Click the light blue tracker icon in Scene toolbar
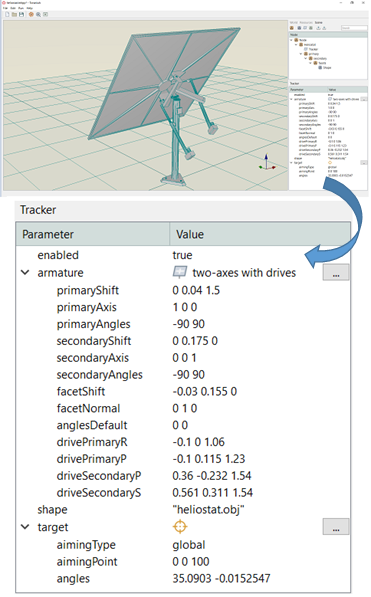This screenshot has width=371, height=597. coord(305,28)
